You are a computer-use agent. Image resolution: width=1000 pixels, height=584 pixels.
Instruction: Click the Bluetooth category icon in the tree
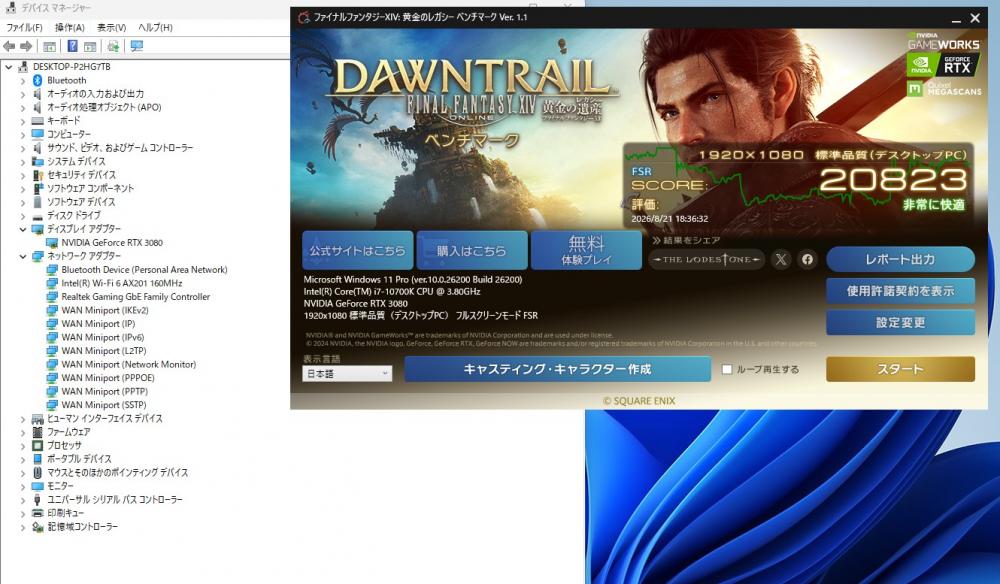point(37,80)
